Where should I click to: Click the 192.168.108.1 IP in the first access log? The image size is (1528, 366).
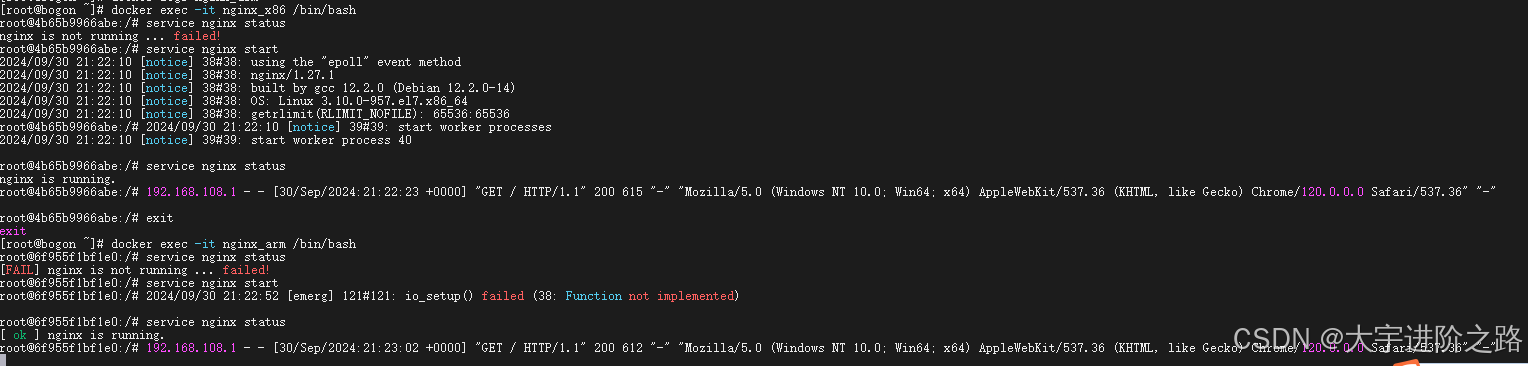tap(191, 192)
